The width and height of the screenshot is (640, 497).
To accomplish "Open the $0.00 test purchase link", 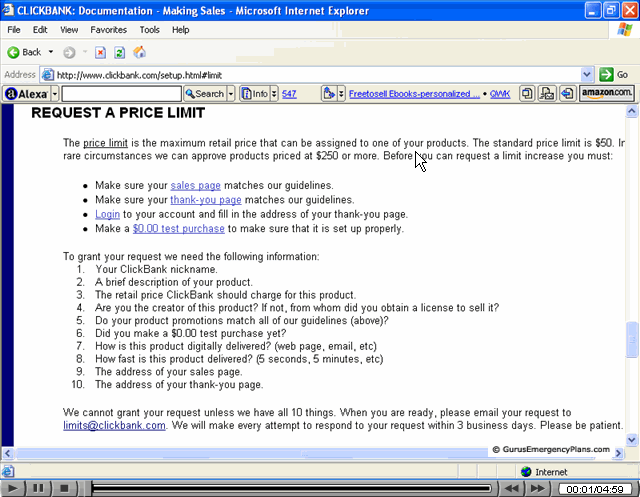I will [x=178, y=229].
